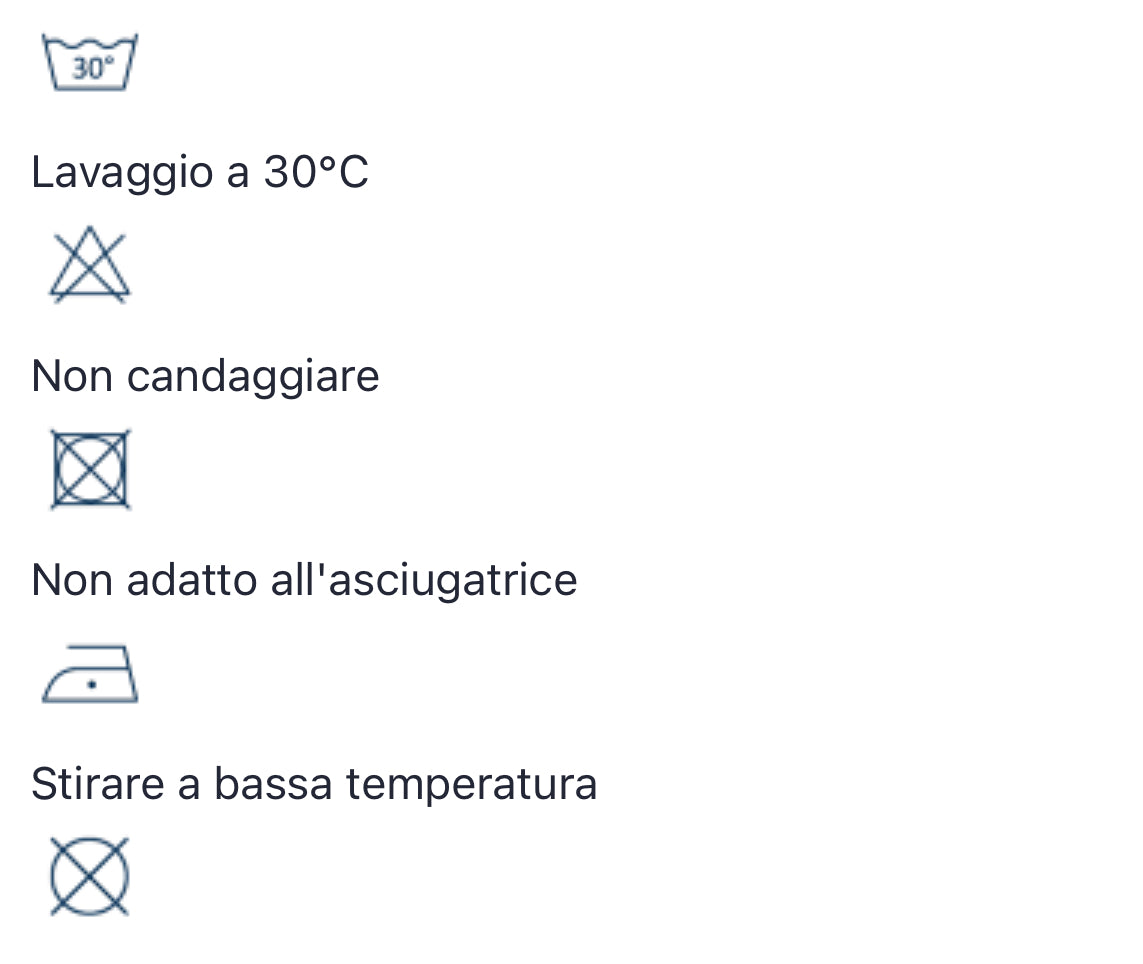
Task: Click the 30° number inside the wash tub
Action: pyautogui.click(x=92, y=69)
